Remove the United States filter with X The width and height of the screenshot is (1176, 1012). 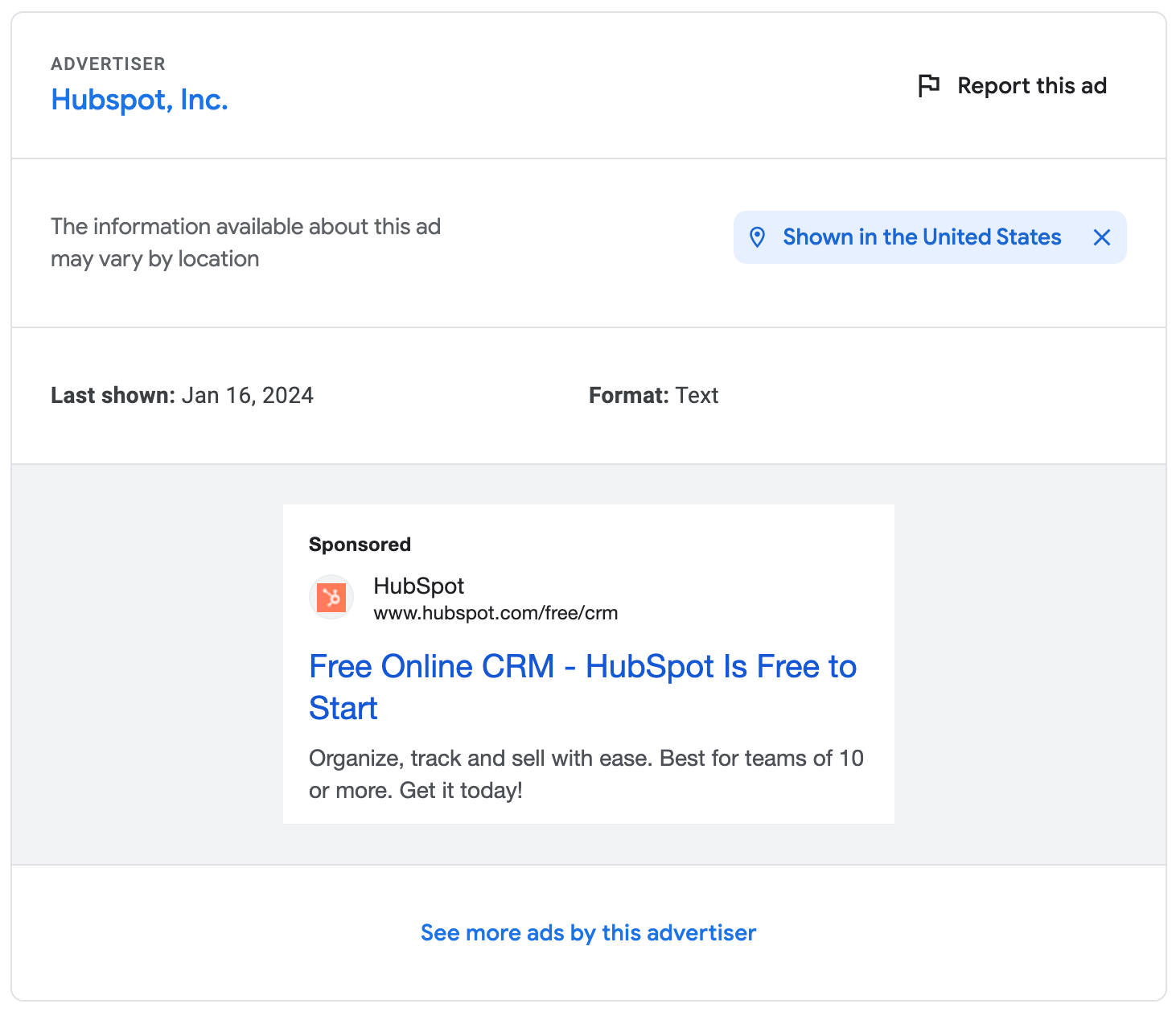coord(1102,237)
